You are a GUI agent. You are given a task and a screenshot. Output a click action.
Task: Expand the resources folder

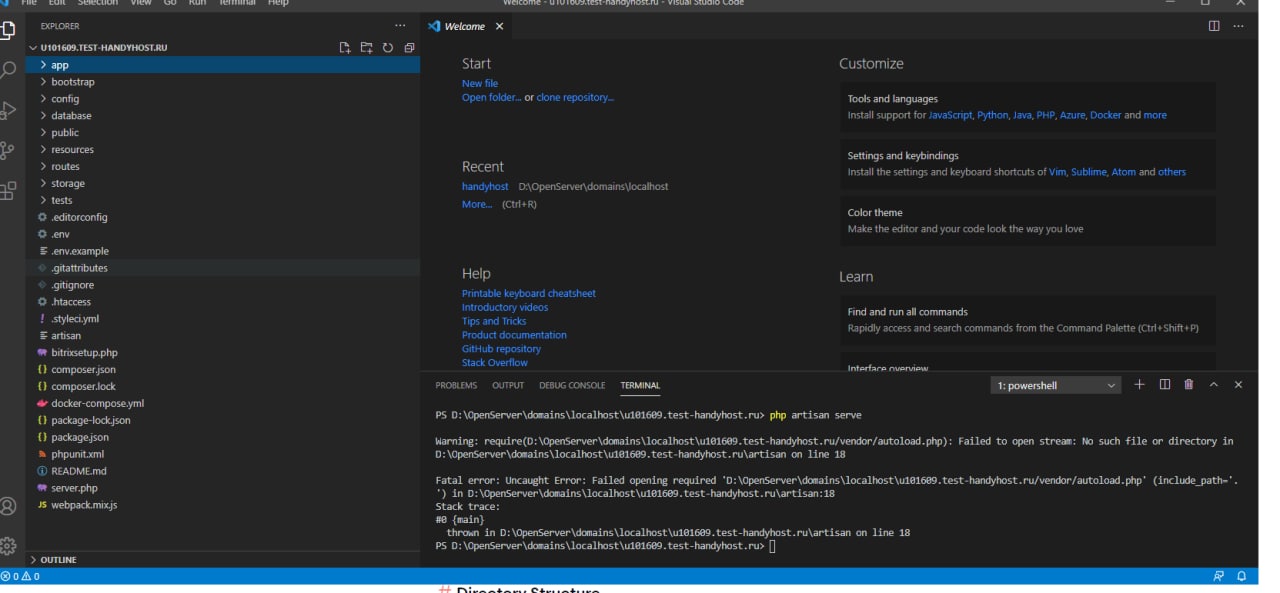coord(222,150)
